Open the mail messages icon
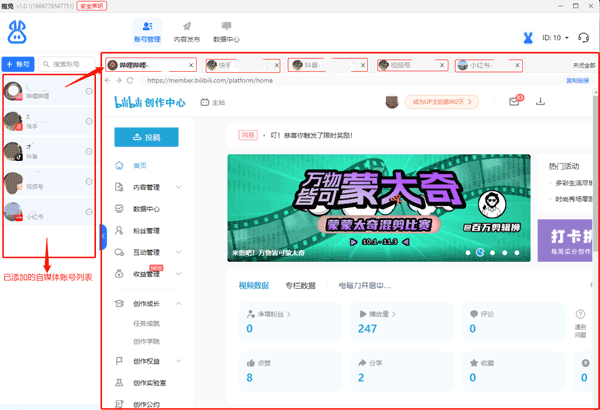The width and height of the screenshot is (600, 410). [x=515, y=101]
